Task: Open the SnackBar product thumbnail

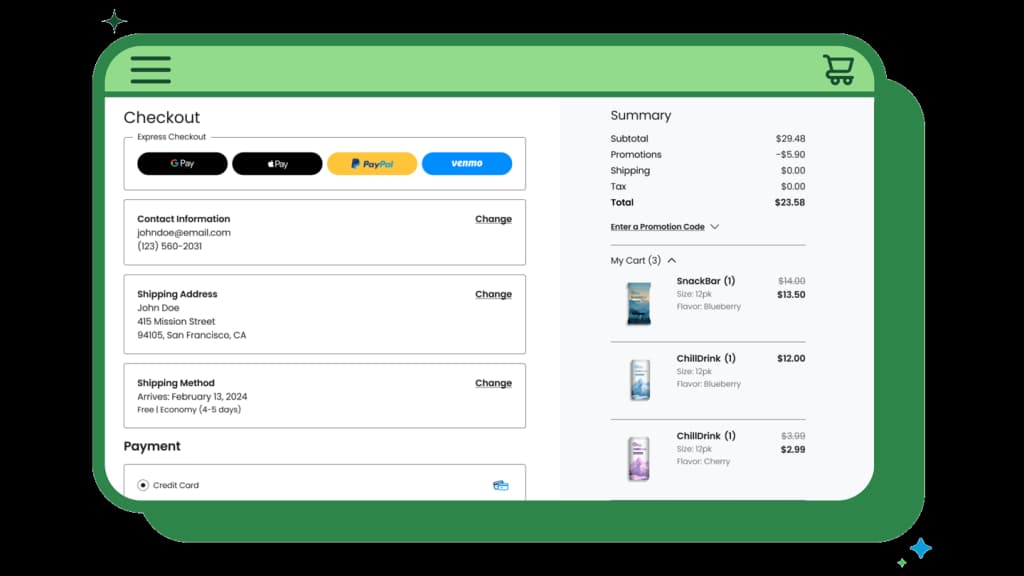Action: [x=638, y=303]
